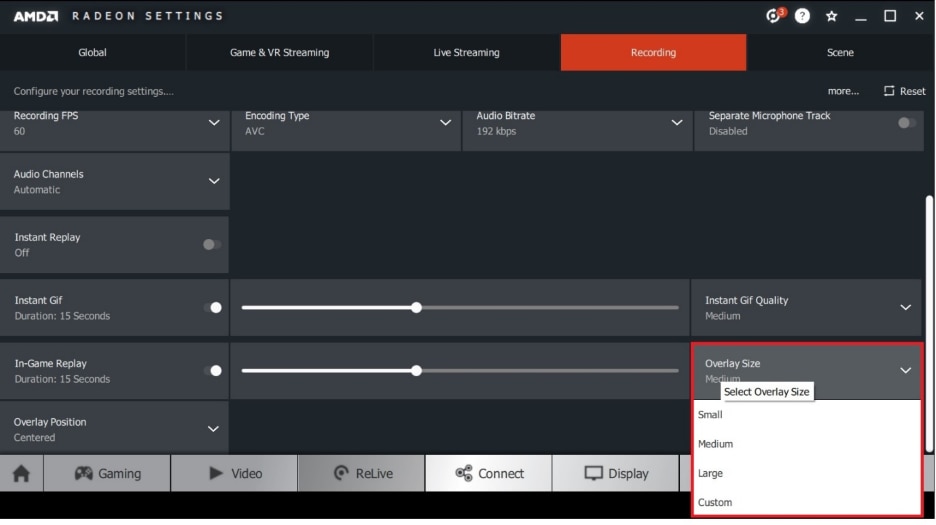Open the Live Streaming tab

466,53
